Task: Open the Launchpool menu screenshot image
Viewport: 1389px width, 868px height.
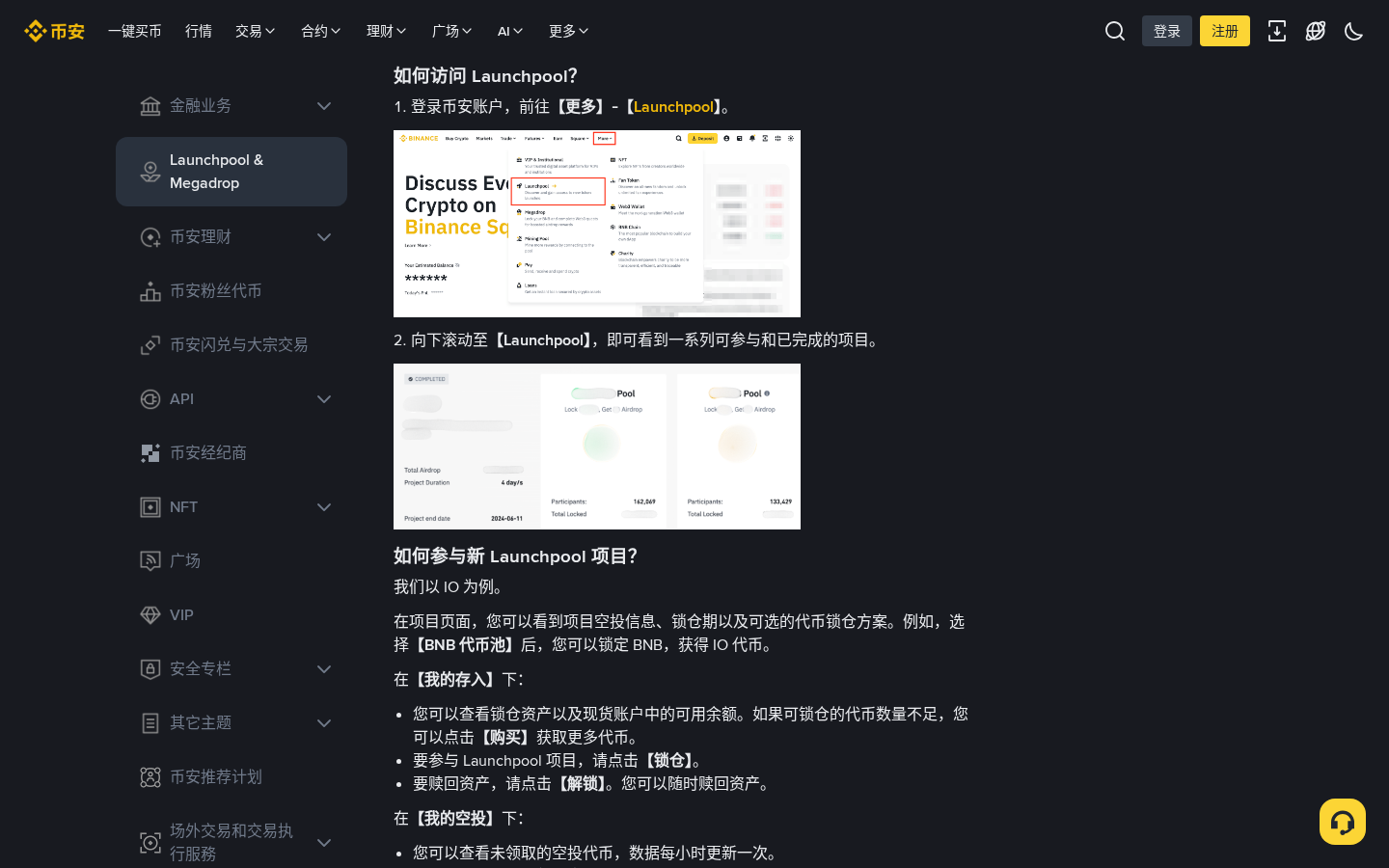Action: [597, 224]
